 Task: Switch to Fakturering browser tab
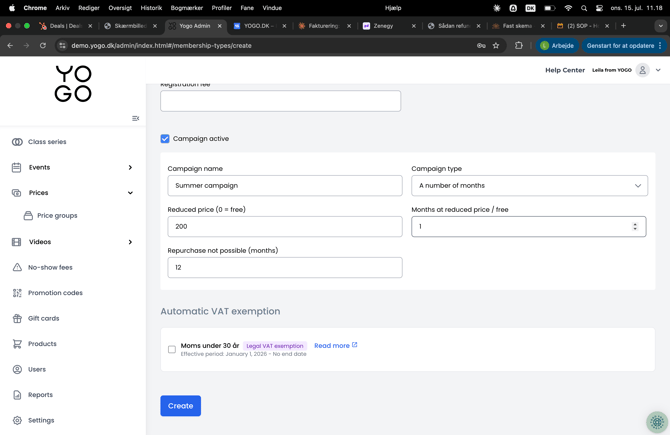324,26
